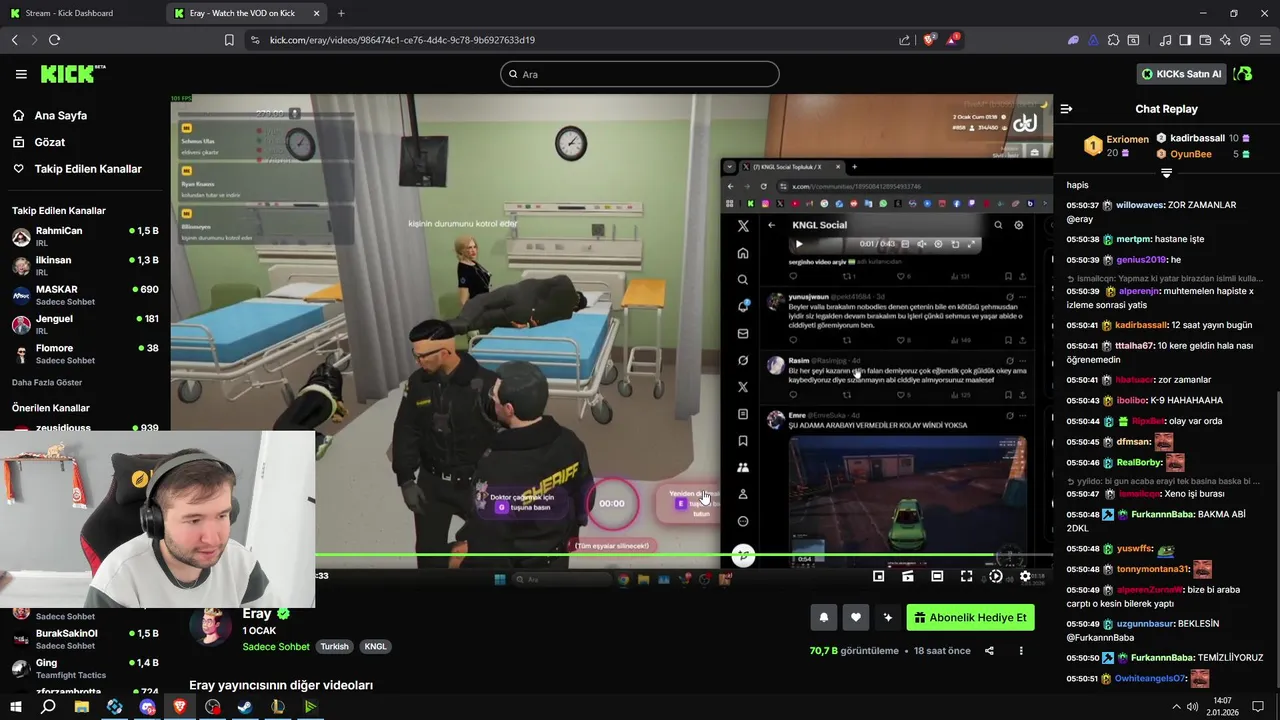
Task: Open BurakSakinOl recommended channel
Action: click(x=85, y=639)
